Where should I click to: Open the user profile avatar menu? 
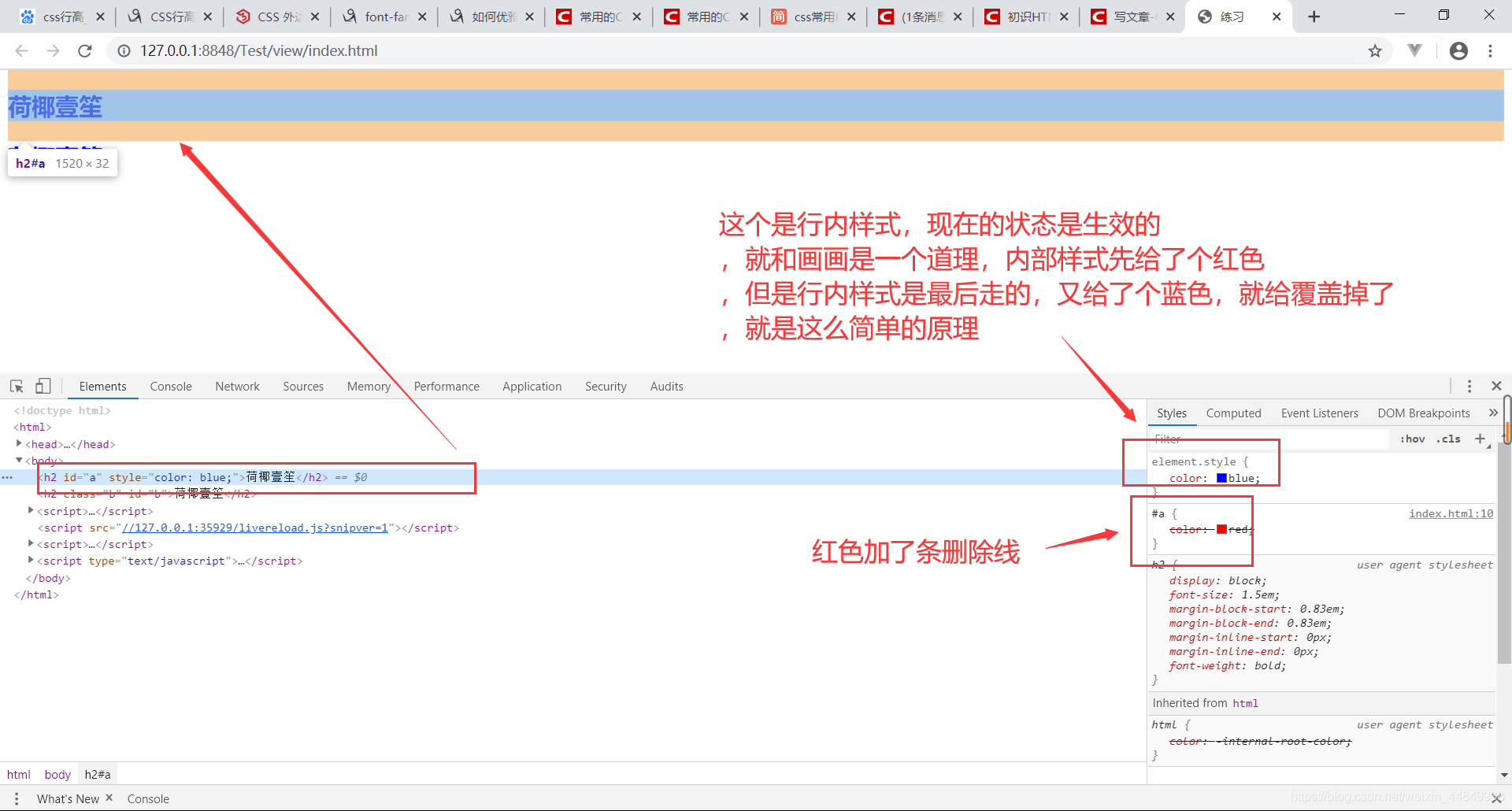click(1458, 50)
